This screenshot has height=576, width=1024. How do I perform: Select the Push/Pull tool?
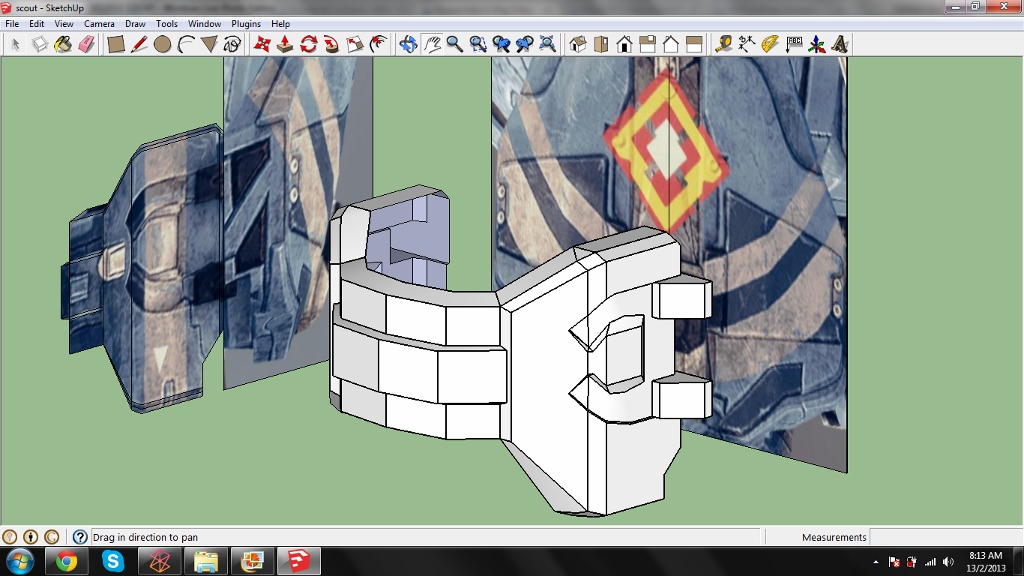point(285,44)
